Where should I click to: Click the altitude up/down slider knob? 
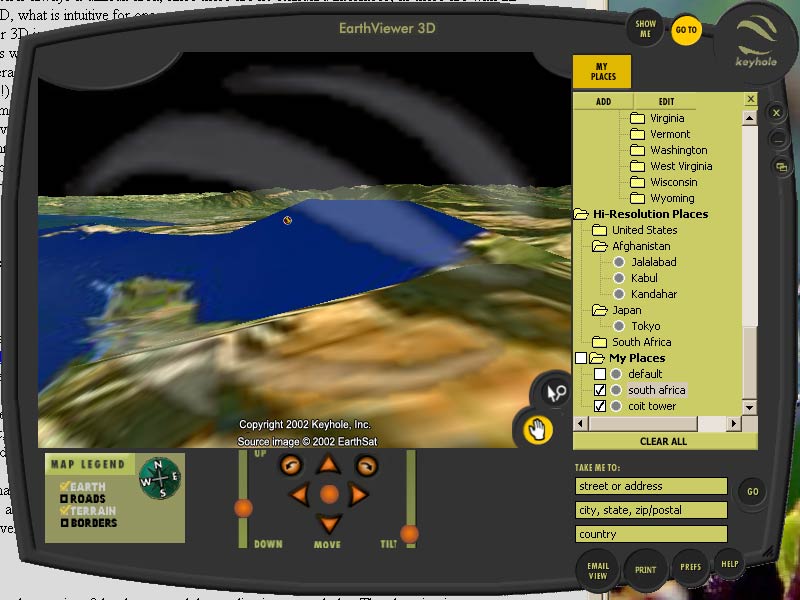tap(243, 508)
